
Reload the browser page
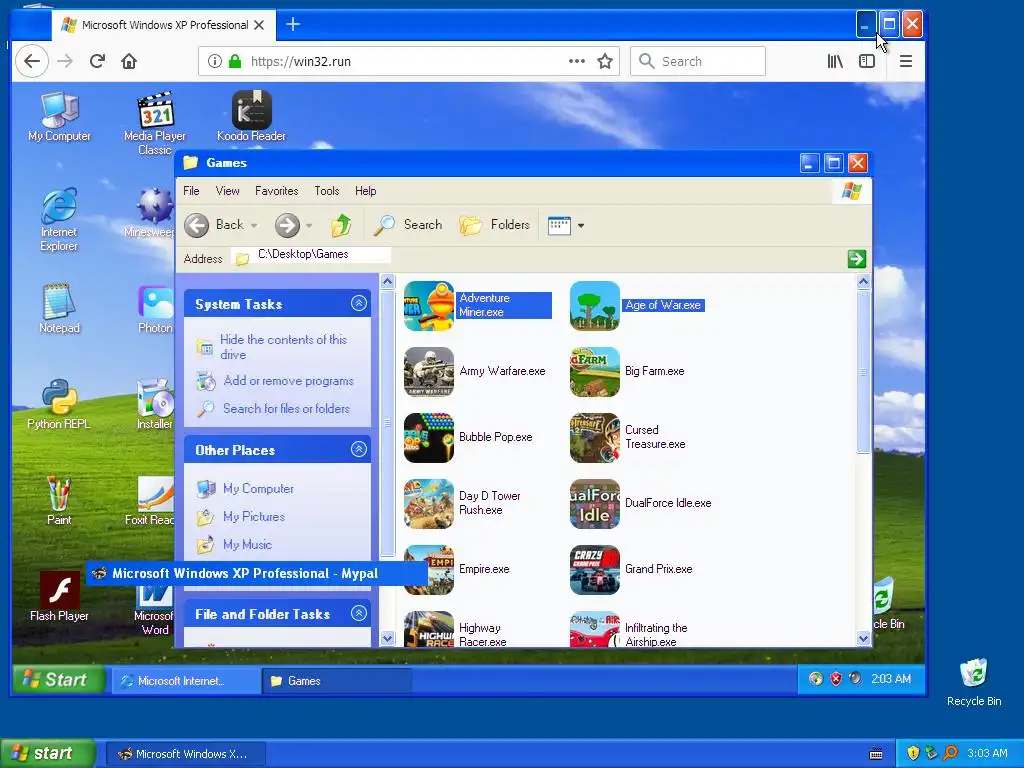[97, 61]
